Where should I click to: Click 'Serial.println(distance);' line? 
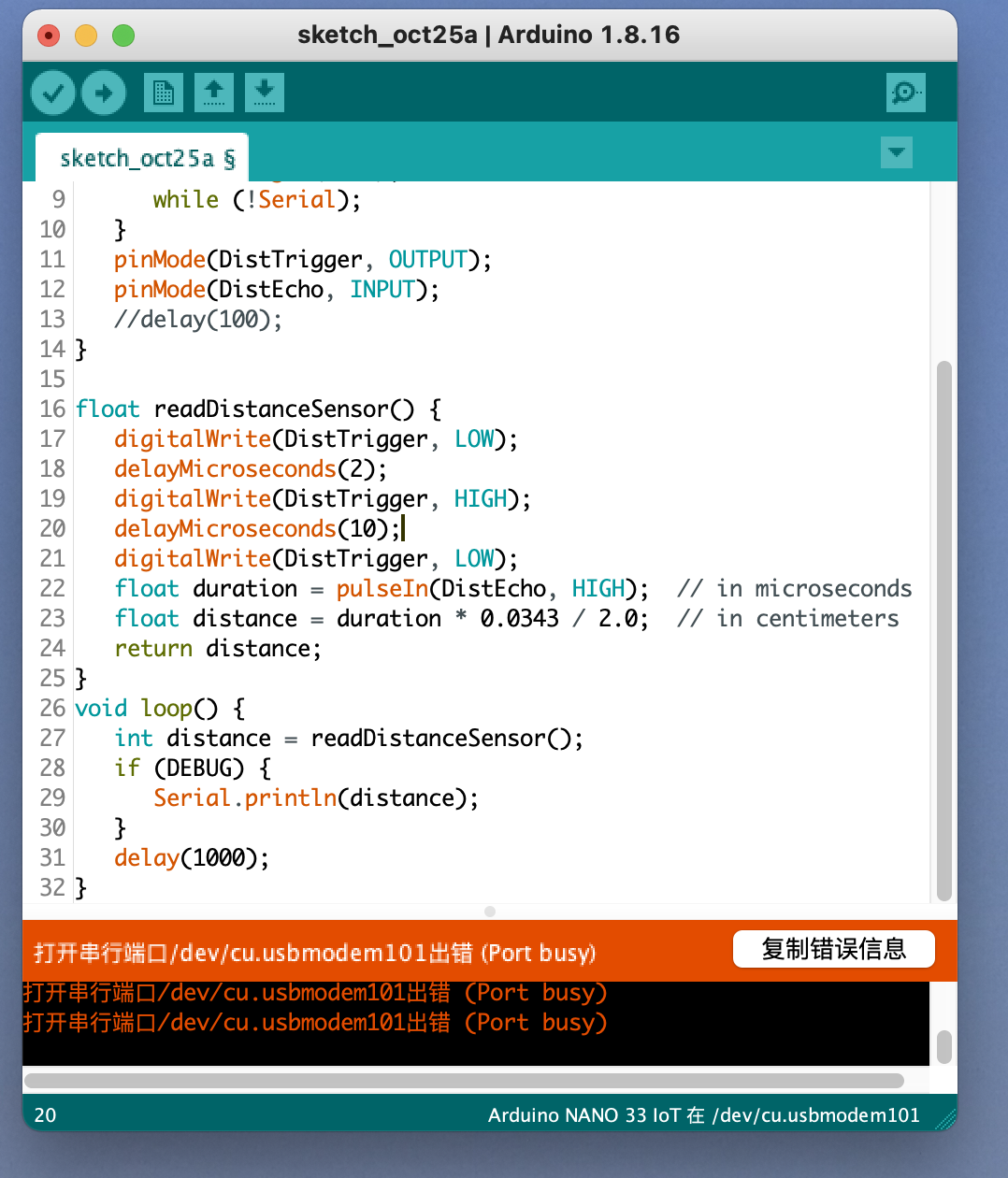coord(316,797)
